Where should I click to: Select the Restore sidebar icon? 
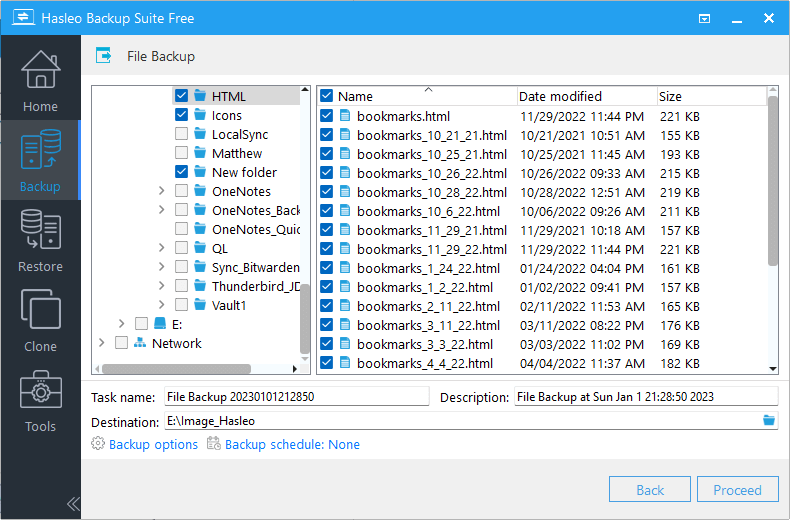click(40, 240)
